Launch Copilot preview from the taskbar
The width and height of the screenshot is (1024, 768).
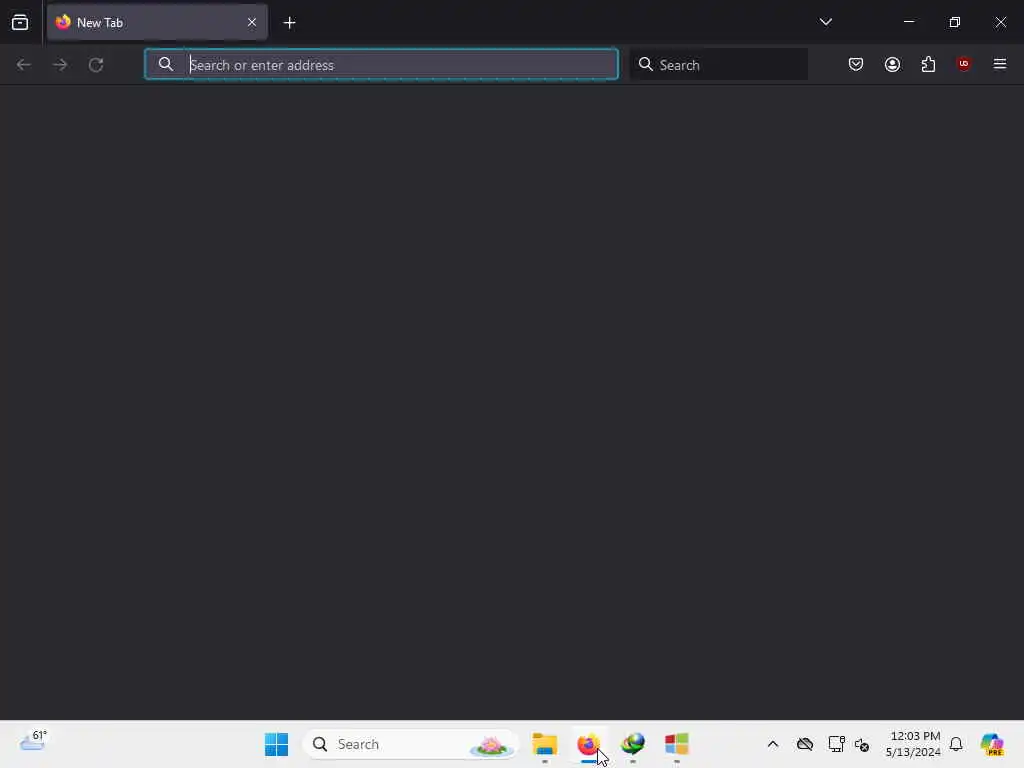(992, 744)
